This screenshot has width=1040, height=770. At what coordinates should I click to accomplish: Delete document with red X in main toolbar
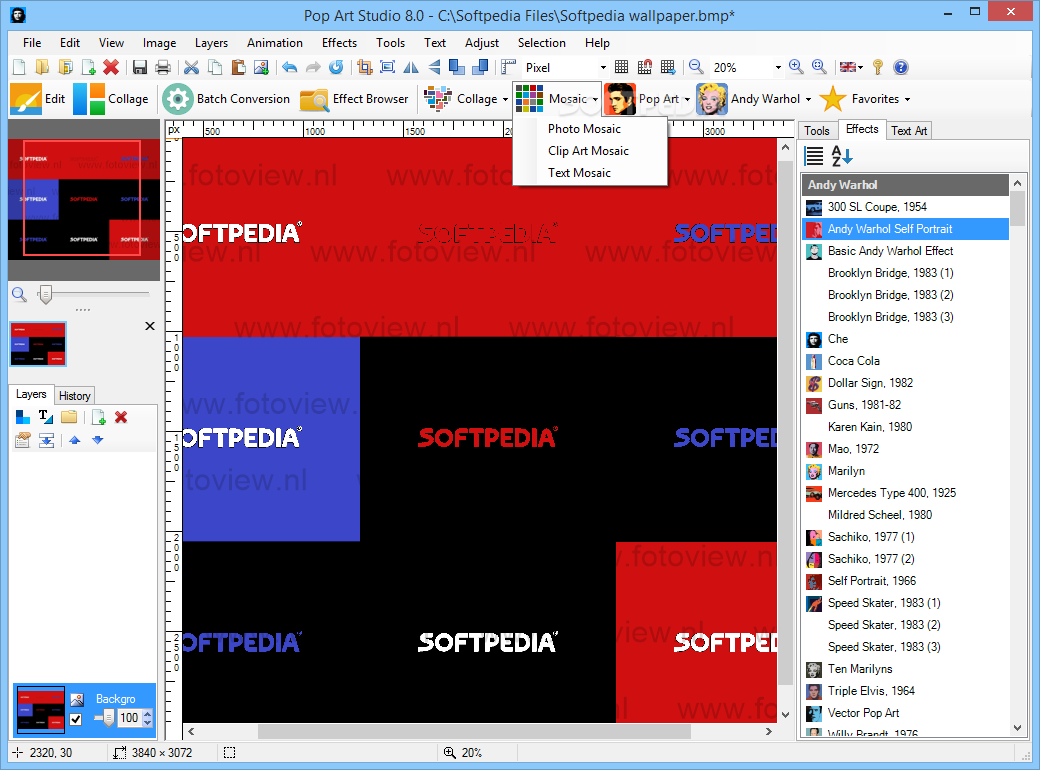(111, 67)
